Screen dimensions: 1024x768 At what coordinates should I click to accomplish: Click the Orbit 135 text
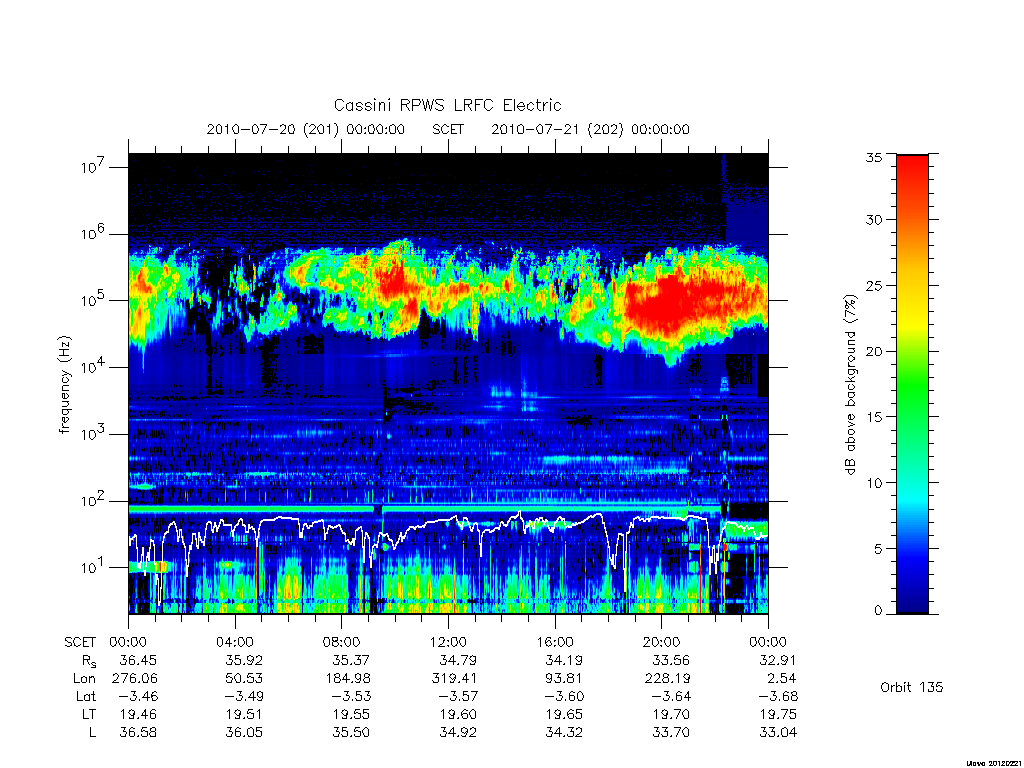point(912,687)
